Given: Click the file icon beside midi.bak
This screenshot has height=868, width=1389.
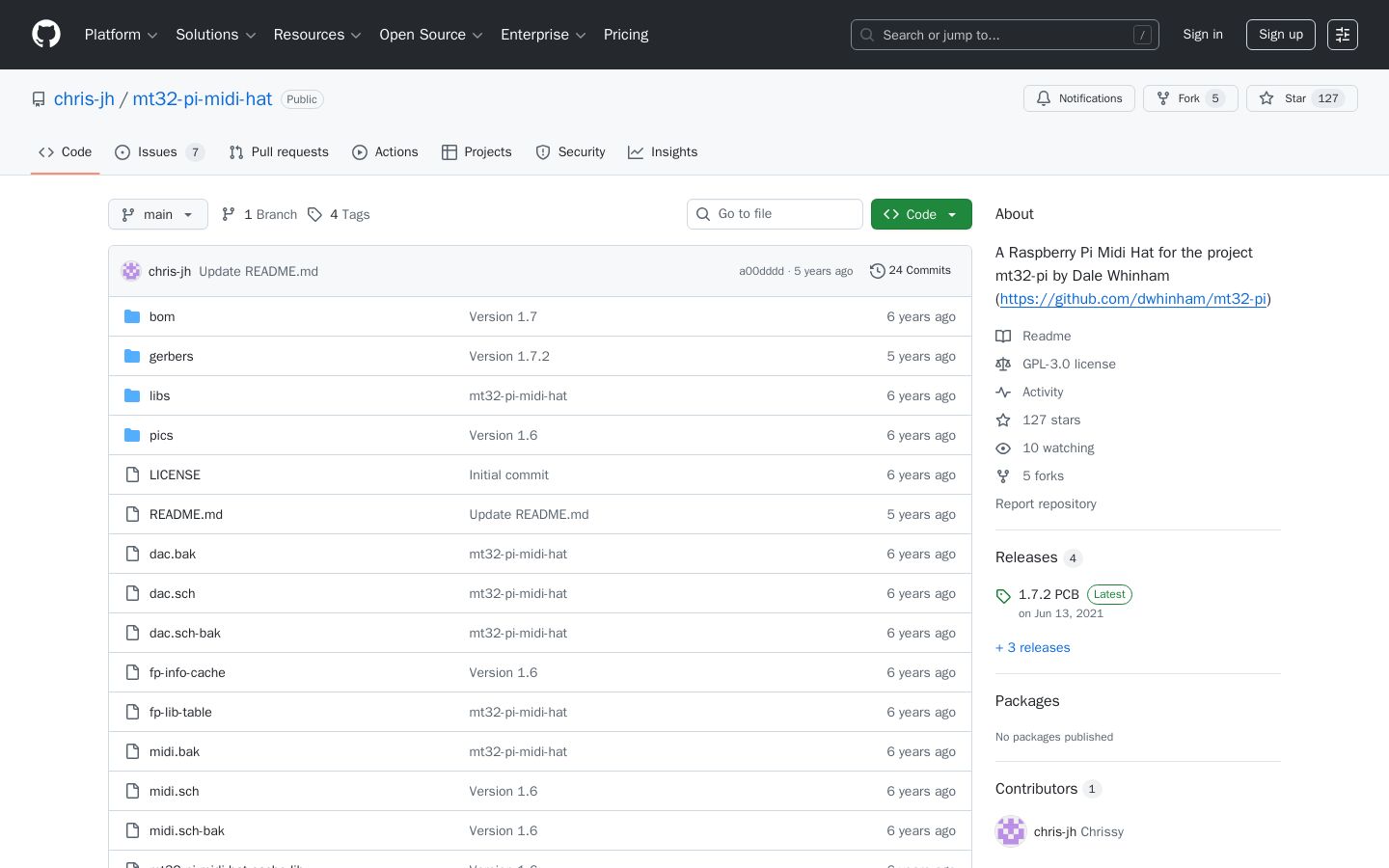Looking at the screenshot, I should [x=132, y=751].
